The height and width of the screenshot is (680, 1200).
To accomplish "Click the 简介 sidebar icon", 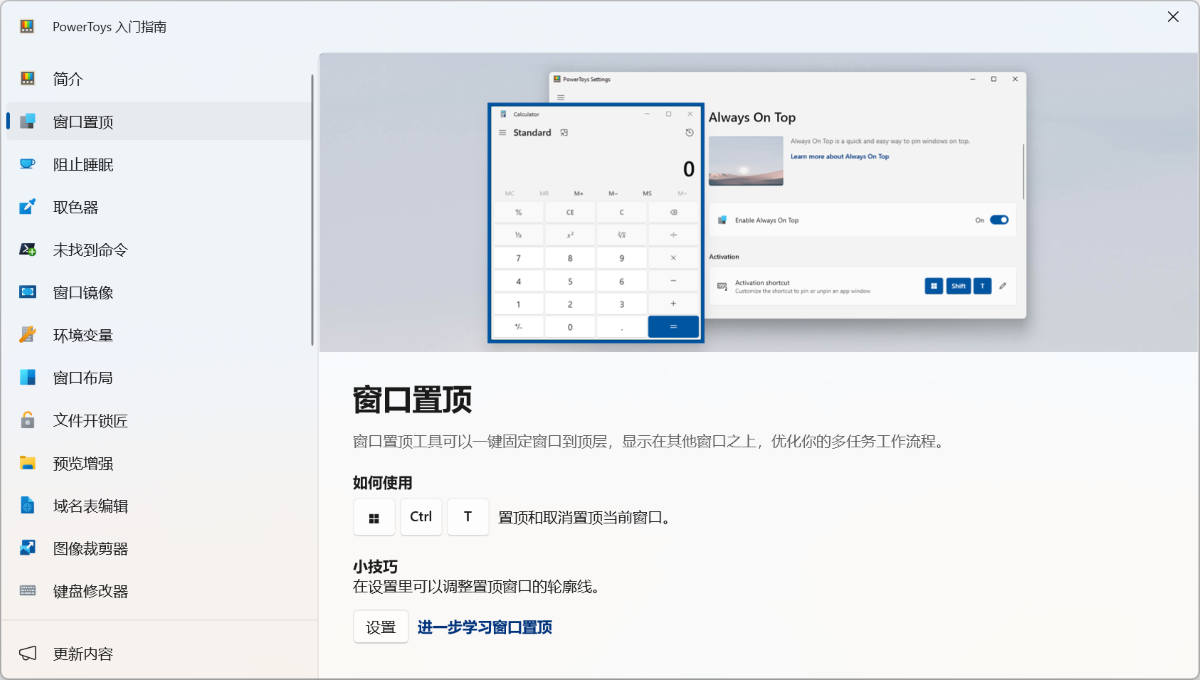I will pyautogui.click(x=28, y=79).
